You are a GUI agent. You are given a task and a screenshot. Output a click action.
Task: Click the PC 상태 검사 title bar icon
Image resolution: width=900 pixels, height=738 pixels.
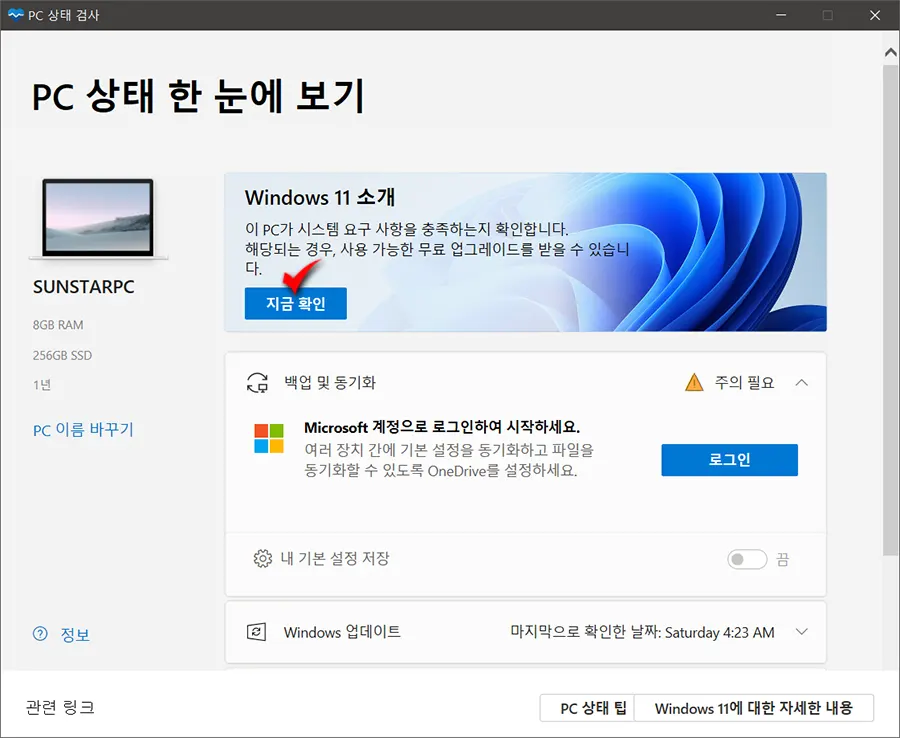point(15,14)
